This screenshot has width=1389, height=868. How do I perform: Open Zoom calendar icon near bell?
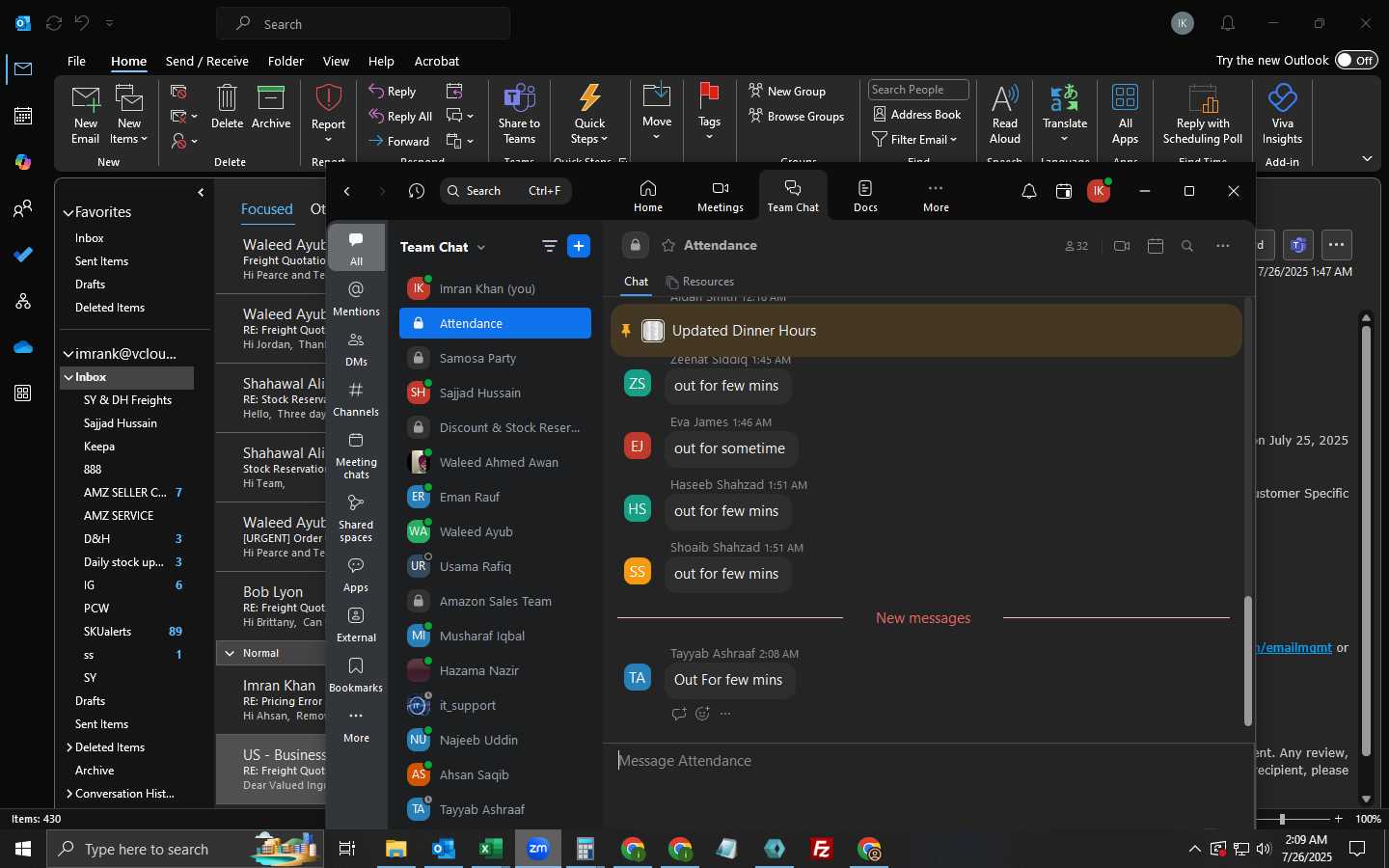[x=1063, y=191]
